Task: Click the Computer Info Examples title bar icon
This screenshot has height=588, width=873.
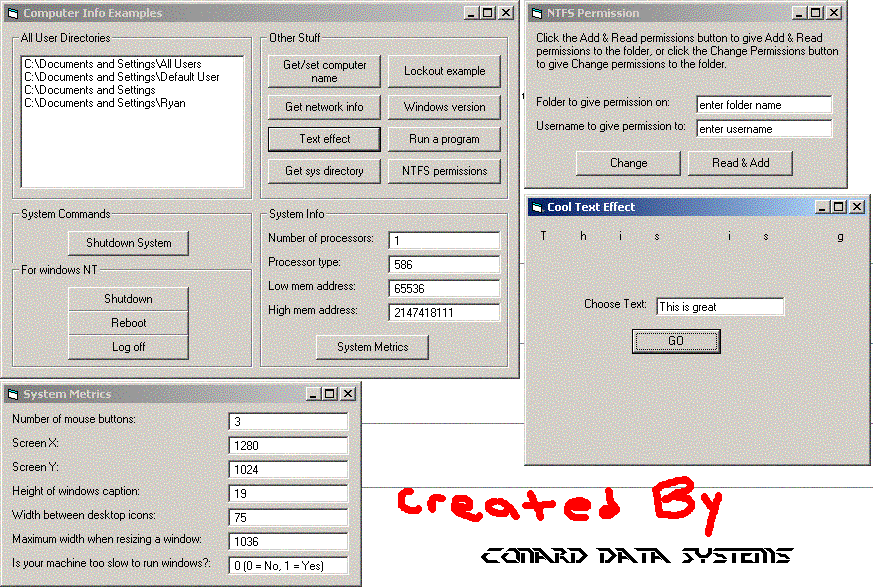Action: 13,13
